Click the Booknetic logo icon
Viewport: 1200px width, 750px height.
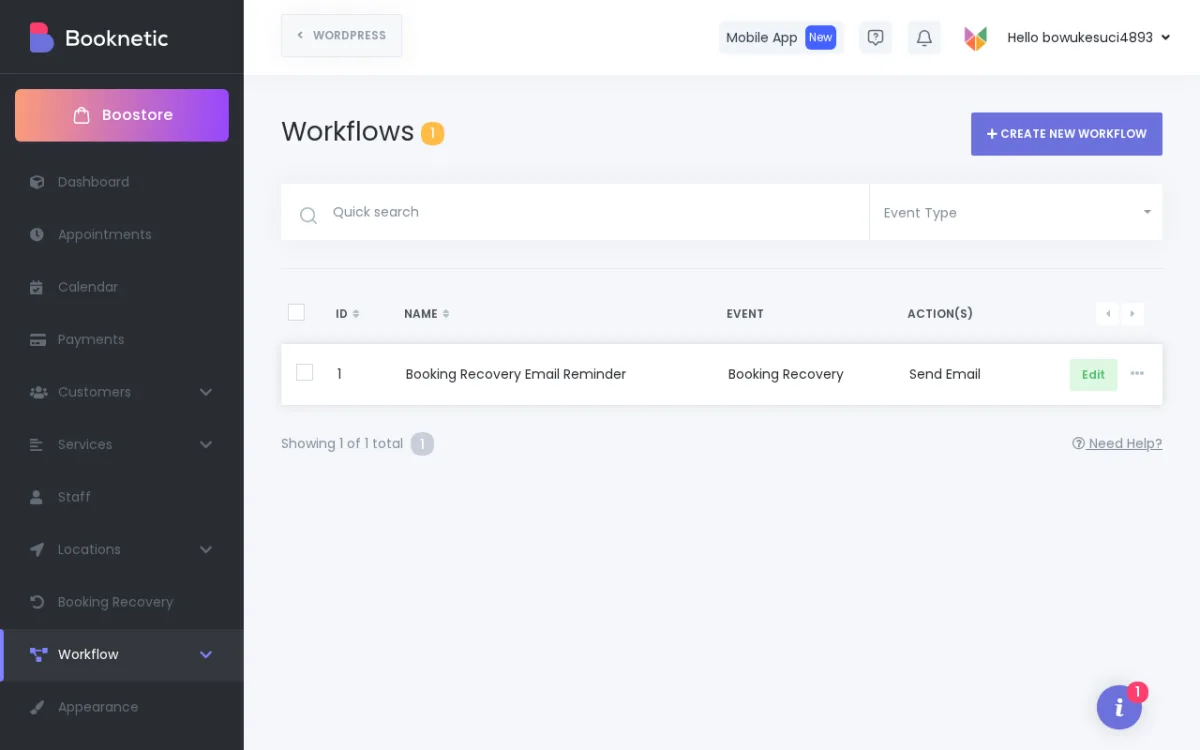41,37
